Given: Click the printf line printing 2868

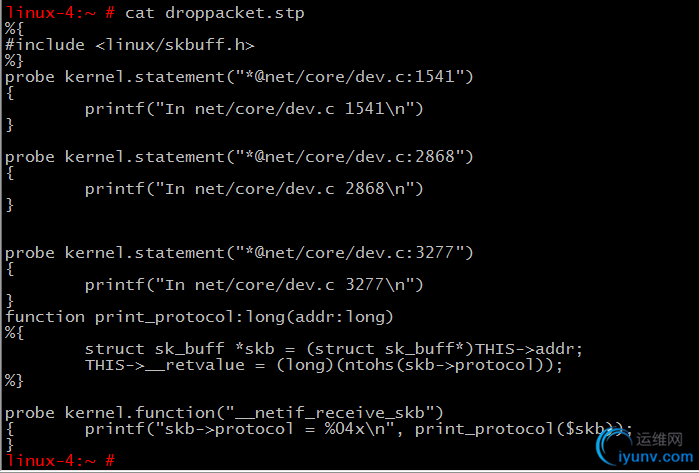Looking at the screenshot, I should pyautogui.click(x=254, y=188).
